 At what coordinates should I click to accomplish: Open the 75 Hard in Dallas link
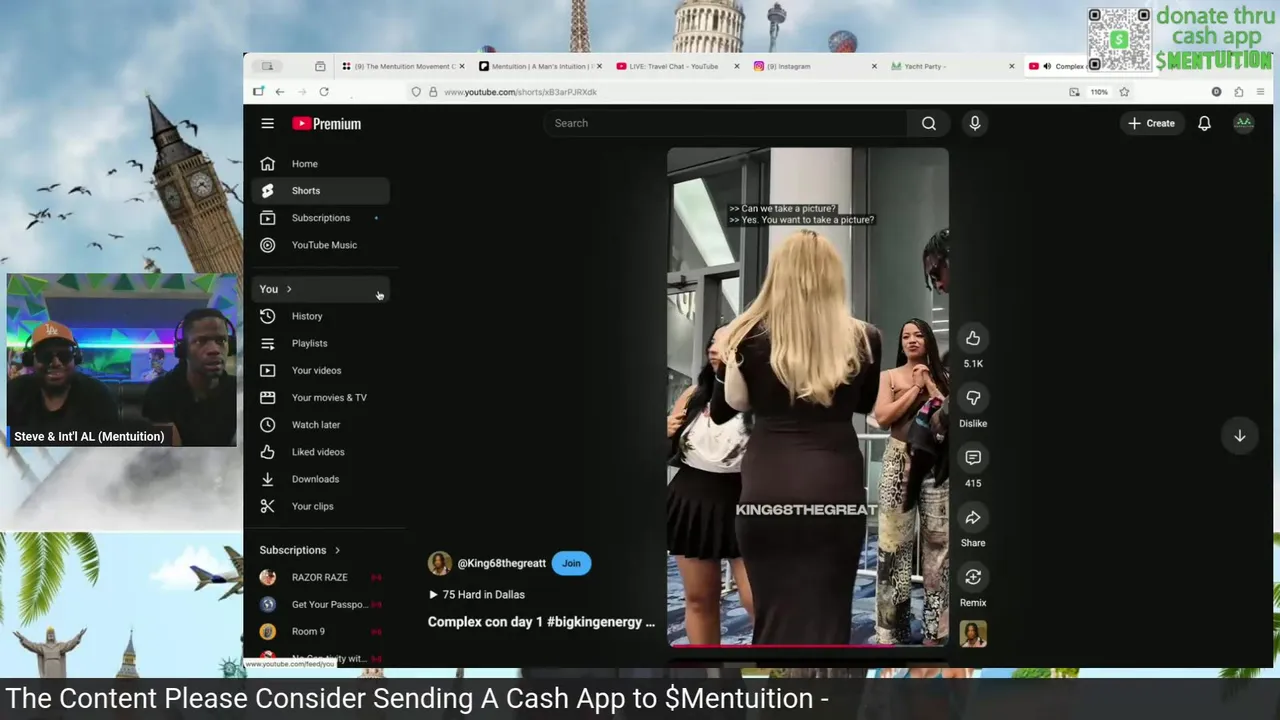tap(477, 594)
